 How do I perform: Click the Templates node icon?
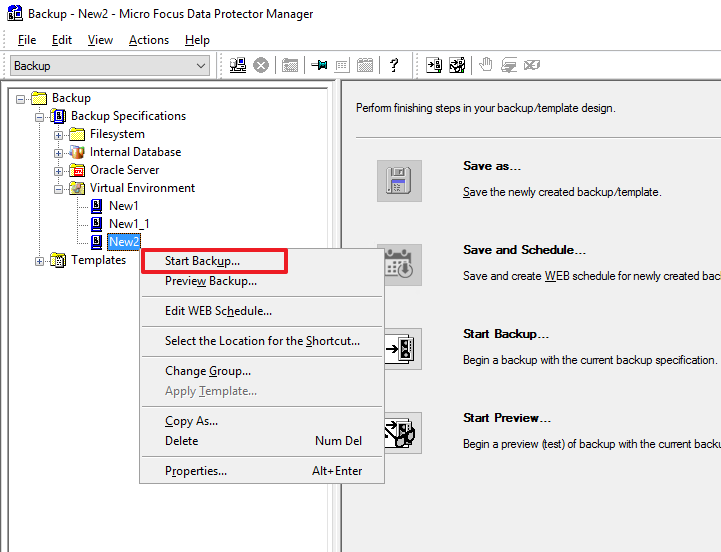[x=58, y=260]
